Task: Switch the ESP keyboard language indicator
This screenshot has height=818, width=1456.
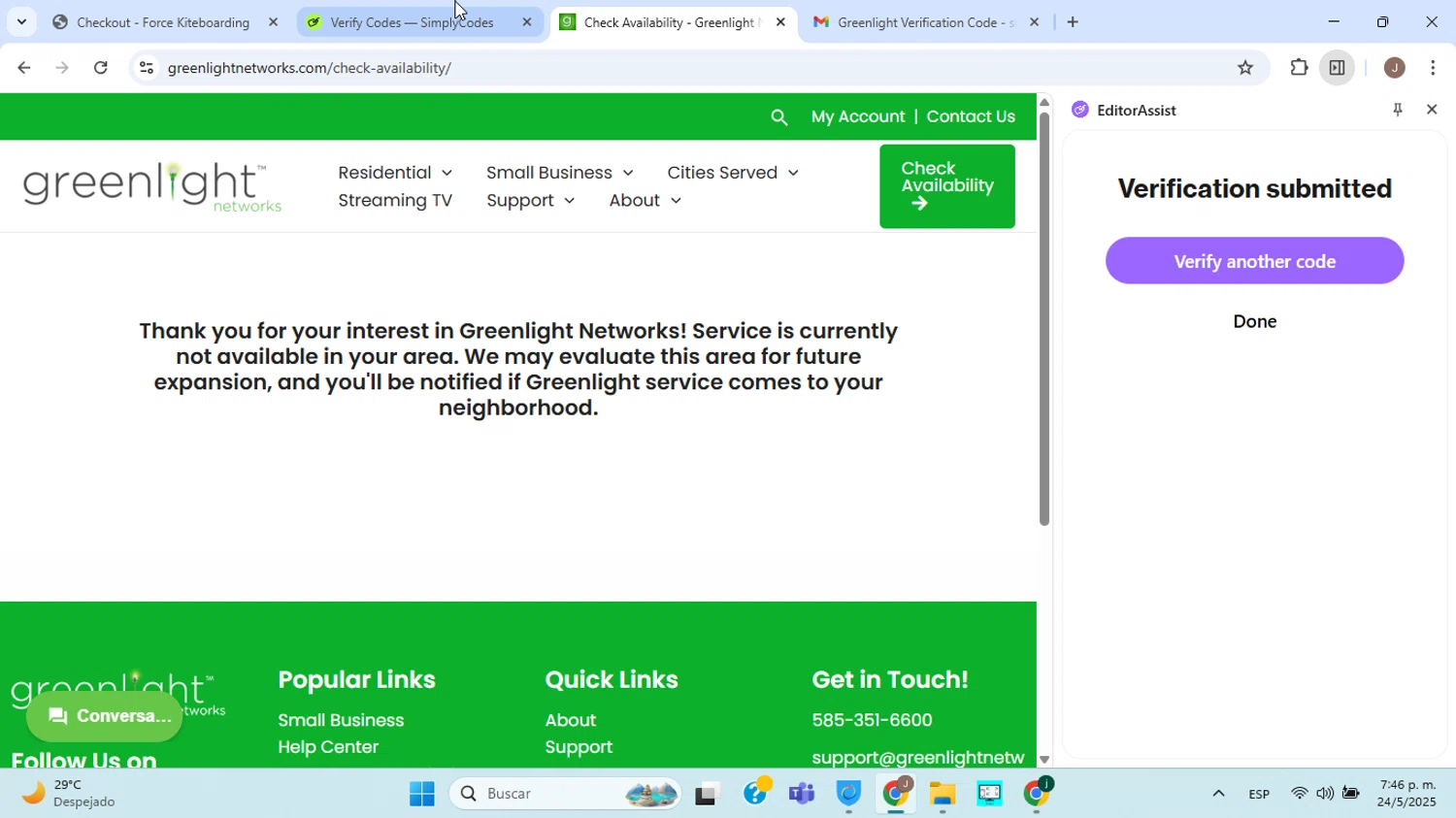Action: pos(1259,794)
